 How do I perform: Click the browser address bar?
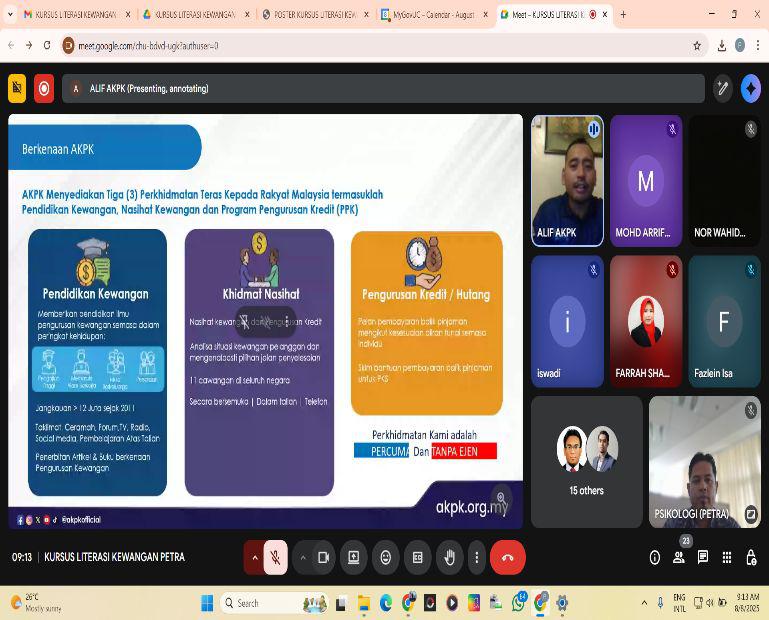[x=380, y=45]
